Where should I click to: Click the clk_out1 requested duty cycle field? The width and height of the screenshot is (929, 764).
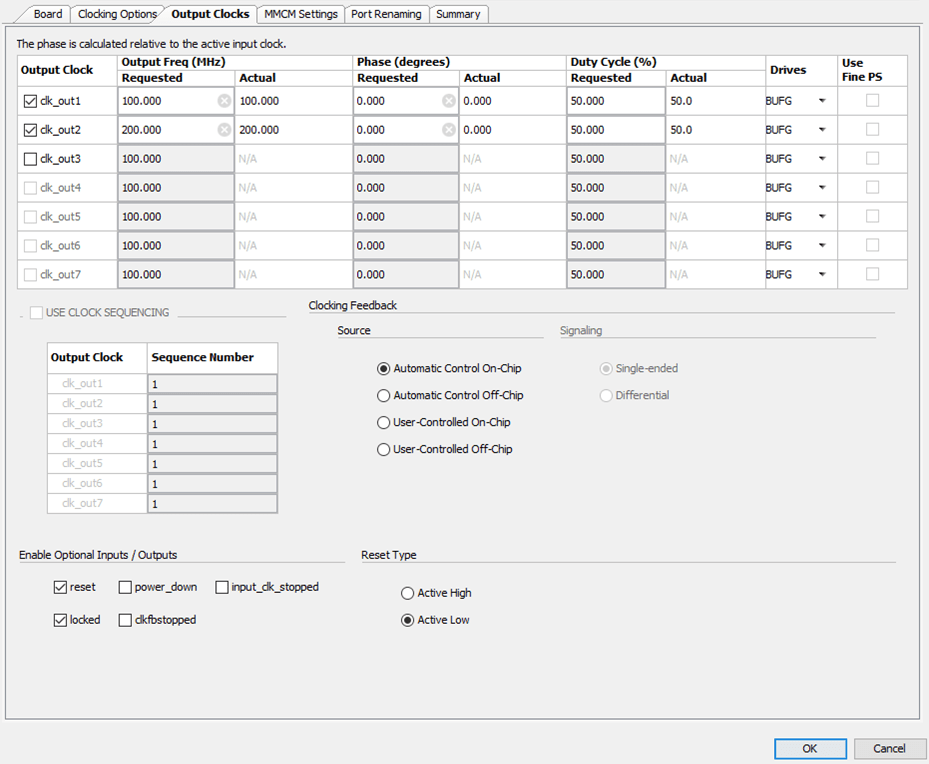pyautogui.click(x=615, y=101)
